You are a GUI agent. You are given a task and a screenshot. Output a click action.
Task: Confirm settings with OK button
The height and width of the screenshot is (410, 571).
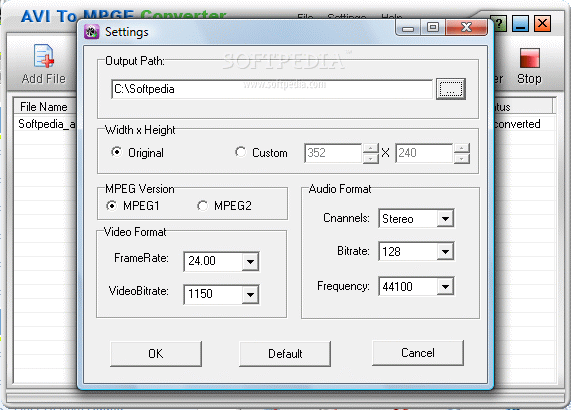tap(156, 354)
